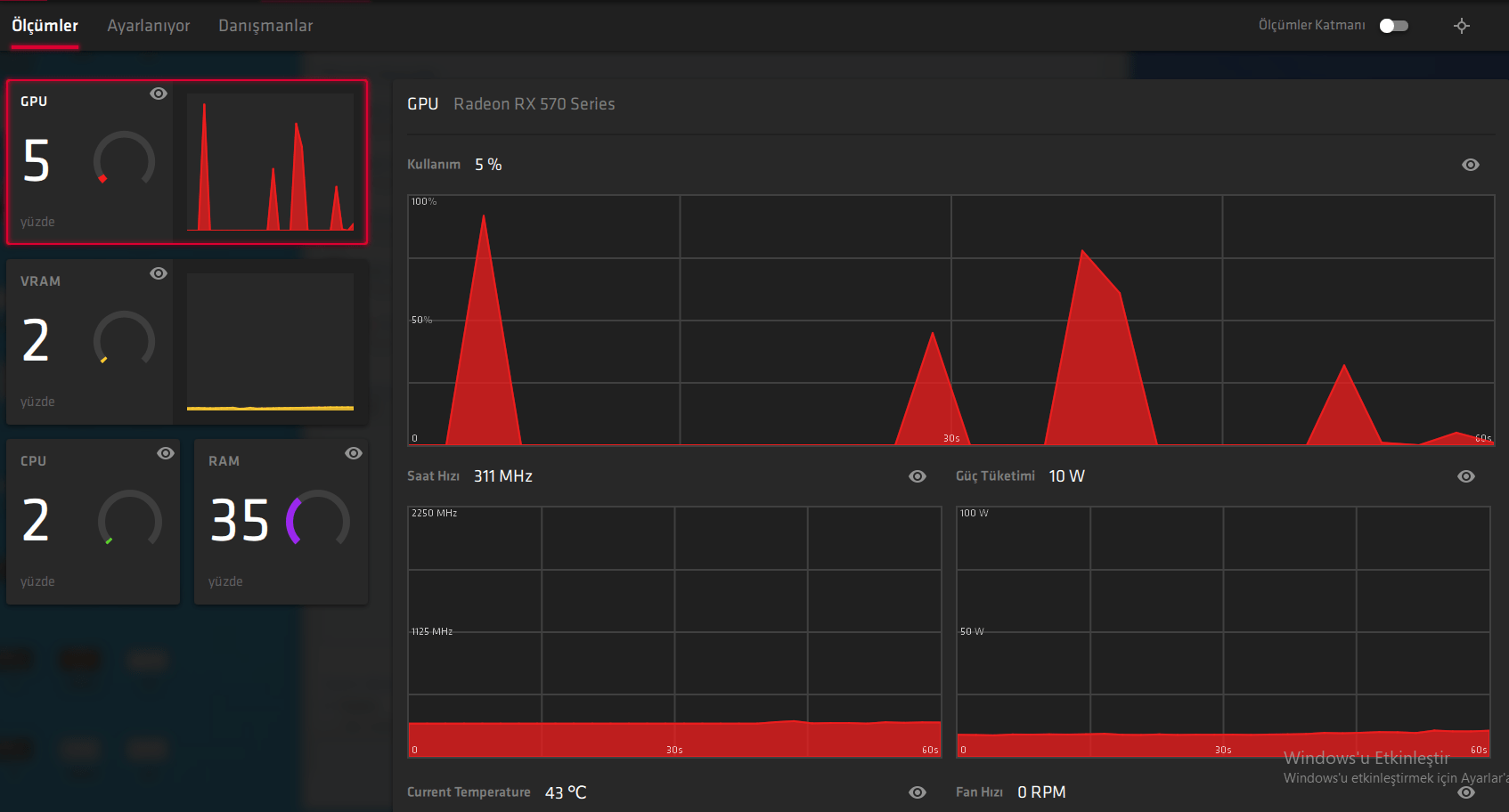The image size is (1509, 812).
Task: Select the VRAM metrics tile
Action: coord(187,342)
